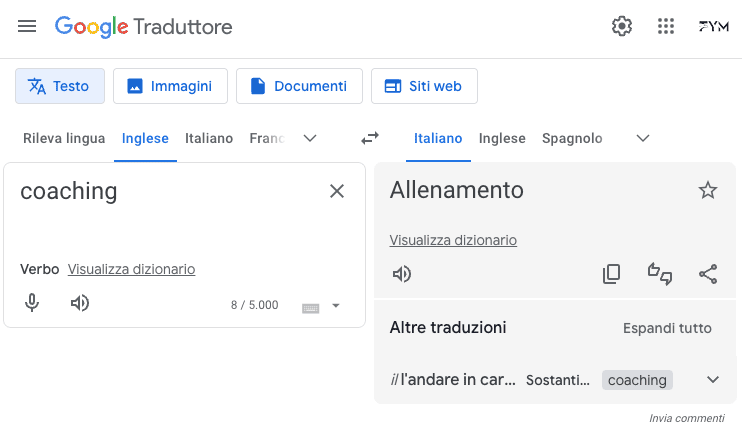Select Spagnolo as target language
Viewport: 742px width, 430px height.
coord(572,138)
